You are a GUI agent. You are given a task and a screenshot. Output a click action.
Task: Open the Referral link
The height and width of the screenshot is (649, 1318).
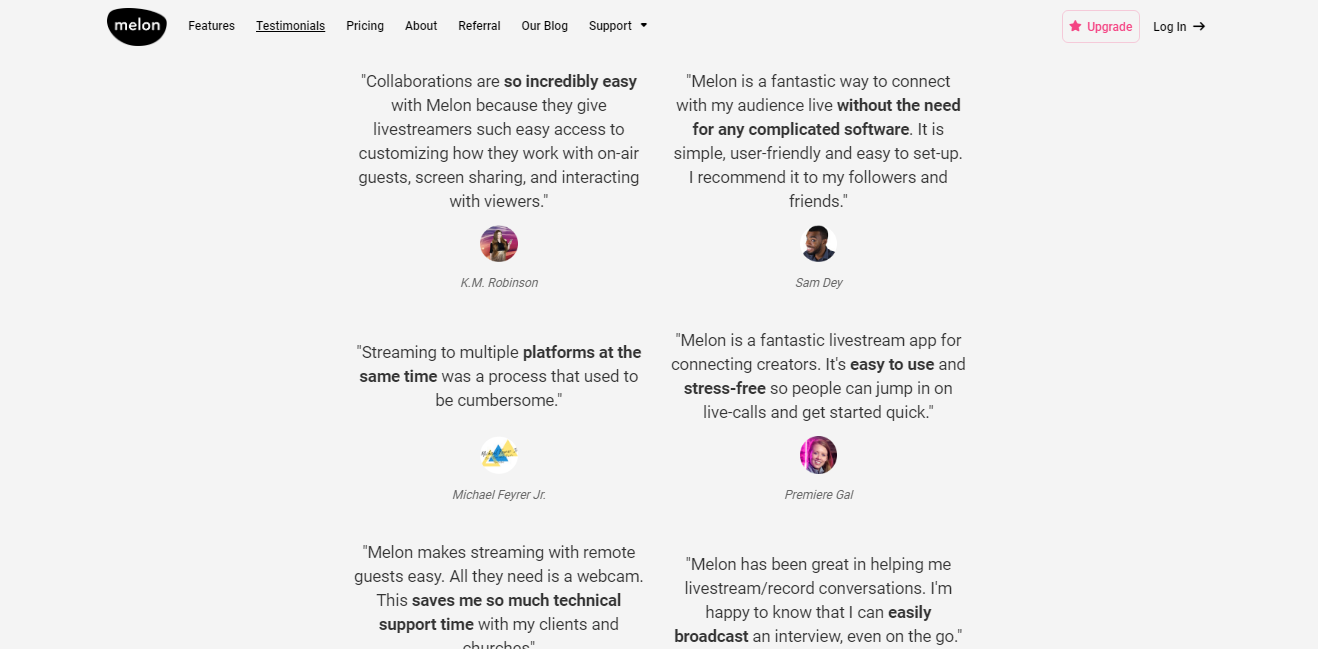(479, 26)
